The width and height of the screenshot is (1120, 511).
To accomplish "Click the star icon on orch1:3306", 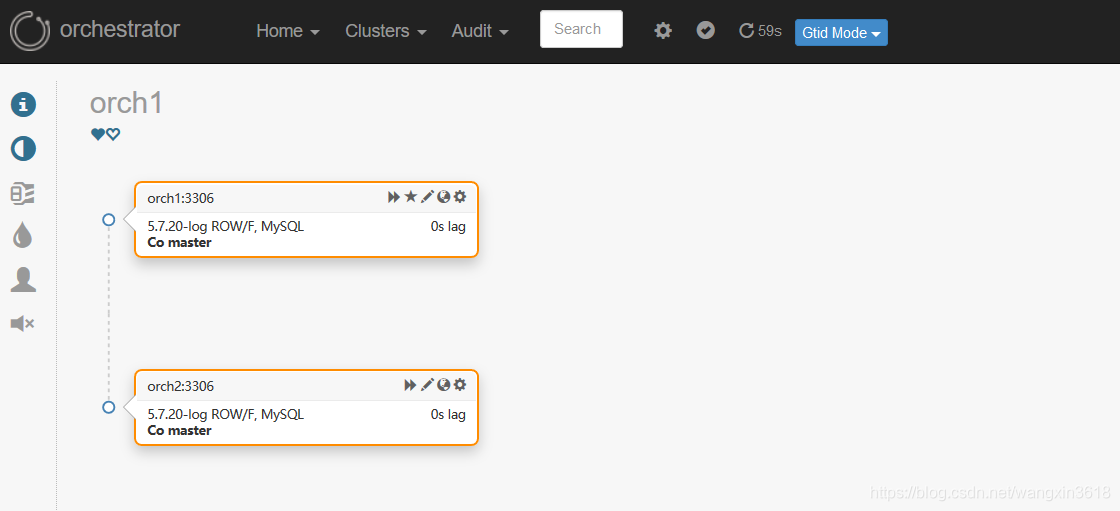I will [411, 196].
